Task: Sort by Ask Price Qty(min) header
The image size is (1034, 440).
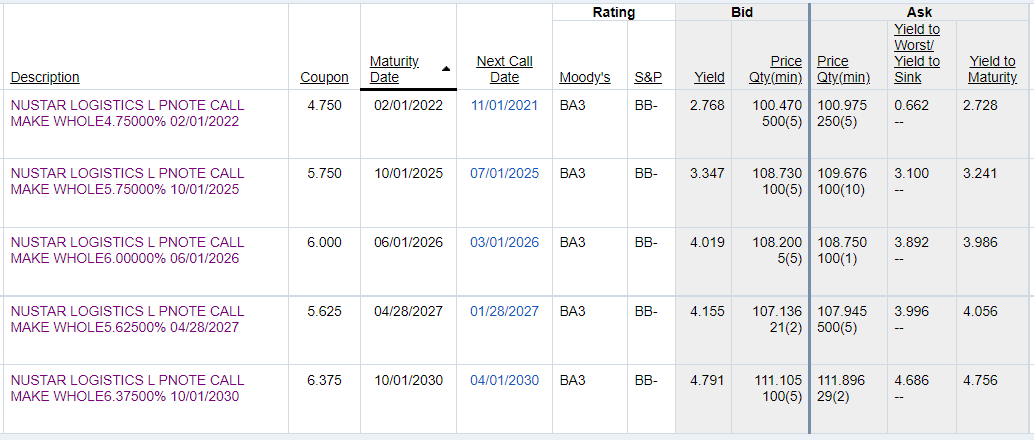Action: tap(843, 69)
